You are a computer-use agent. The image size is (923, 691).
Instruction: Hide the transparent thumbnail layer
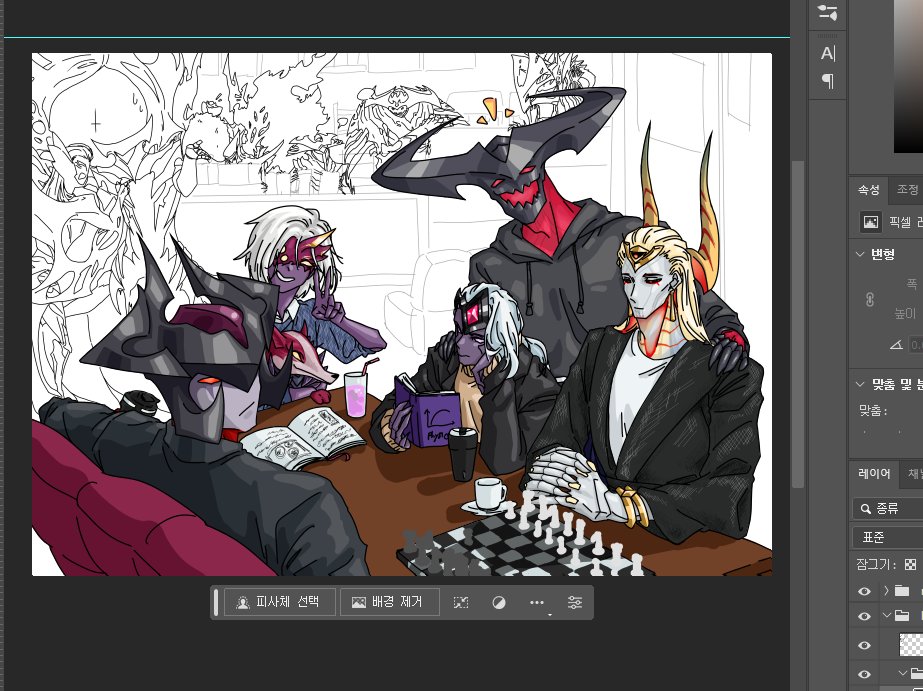(x=864, y=646)
